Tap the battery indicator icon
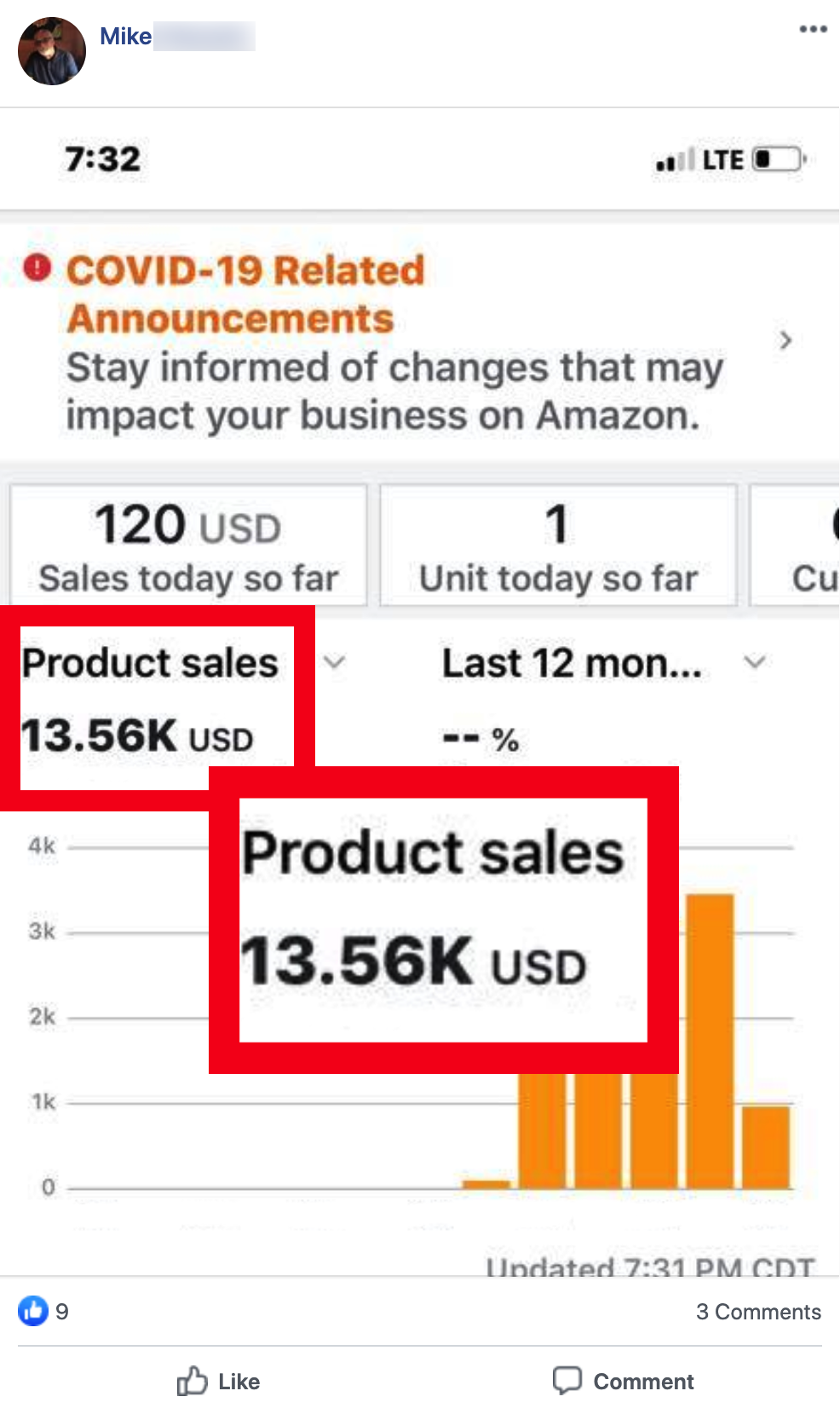Image resolution: width=840 pixels, height=1414 pixels. [x=779, y=159]
